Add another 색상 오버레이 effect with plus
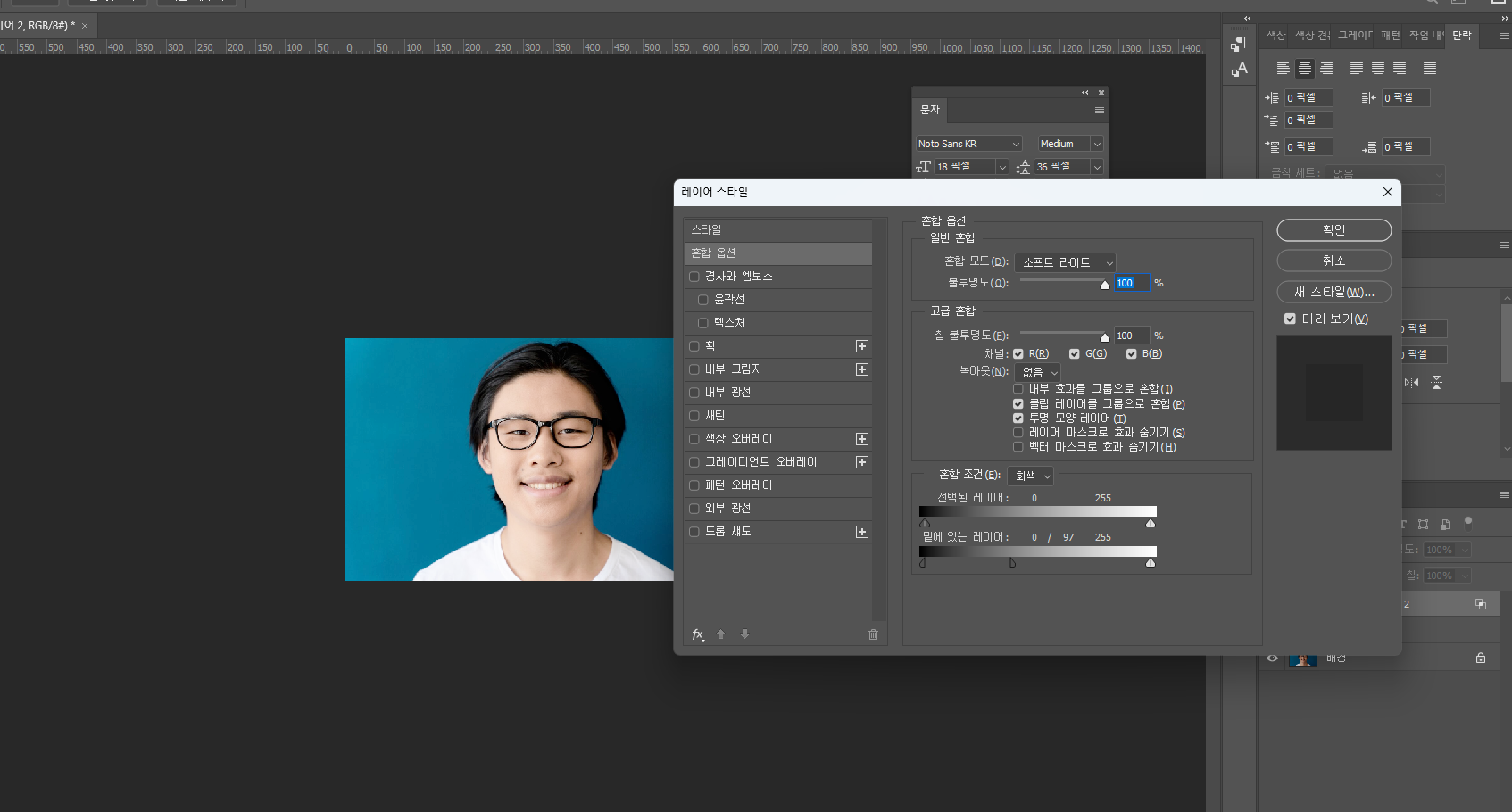This screenshot has width=1512, height=812. pos(862,439)
